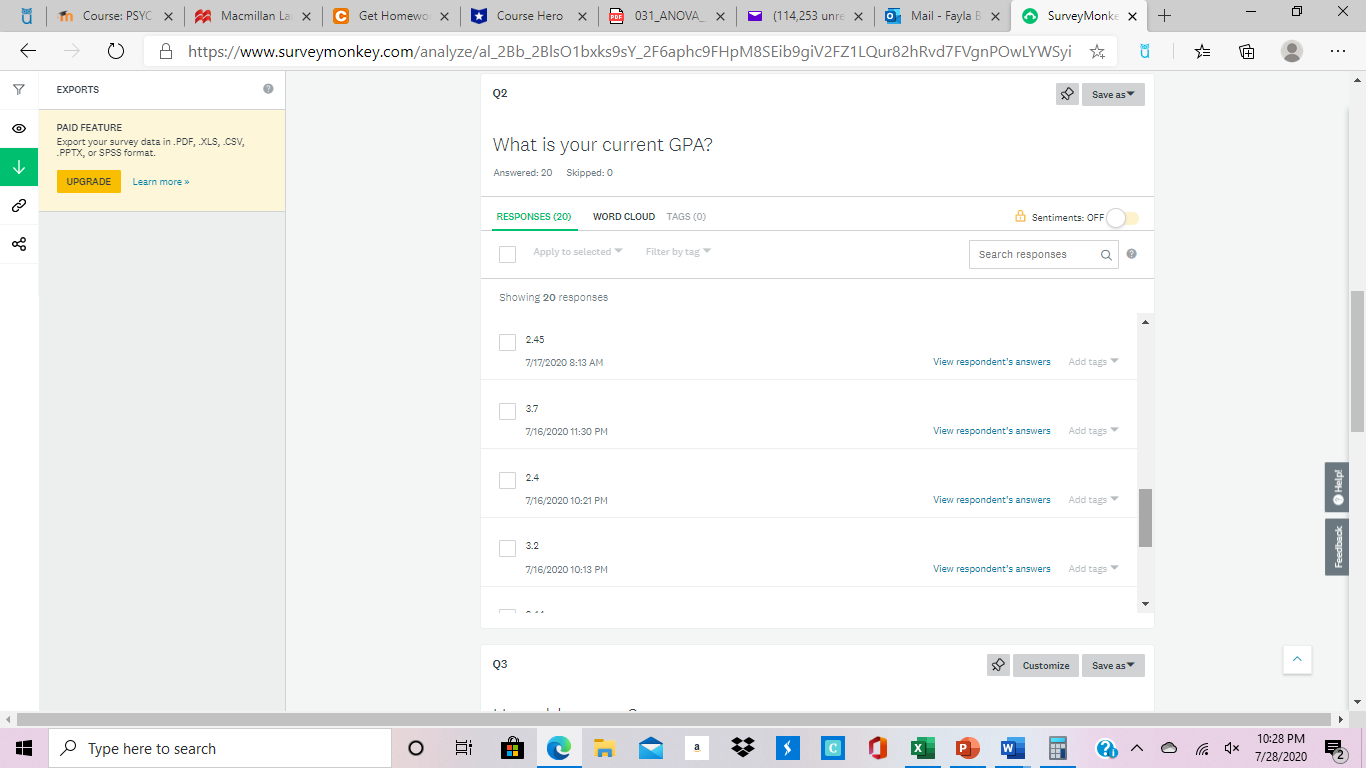
Task: Open the views eye icon in sidebar
Action: [x=19, y=129]
